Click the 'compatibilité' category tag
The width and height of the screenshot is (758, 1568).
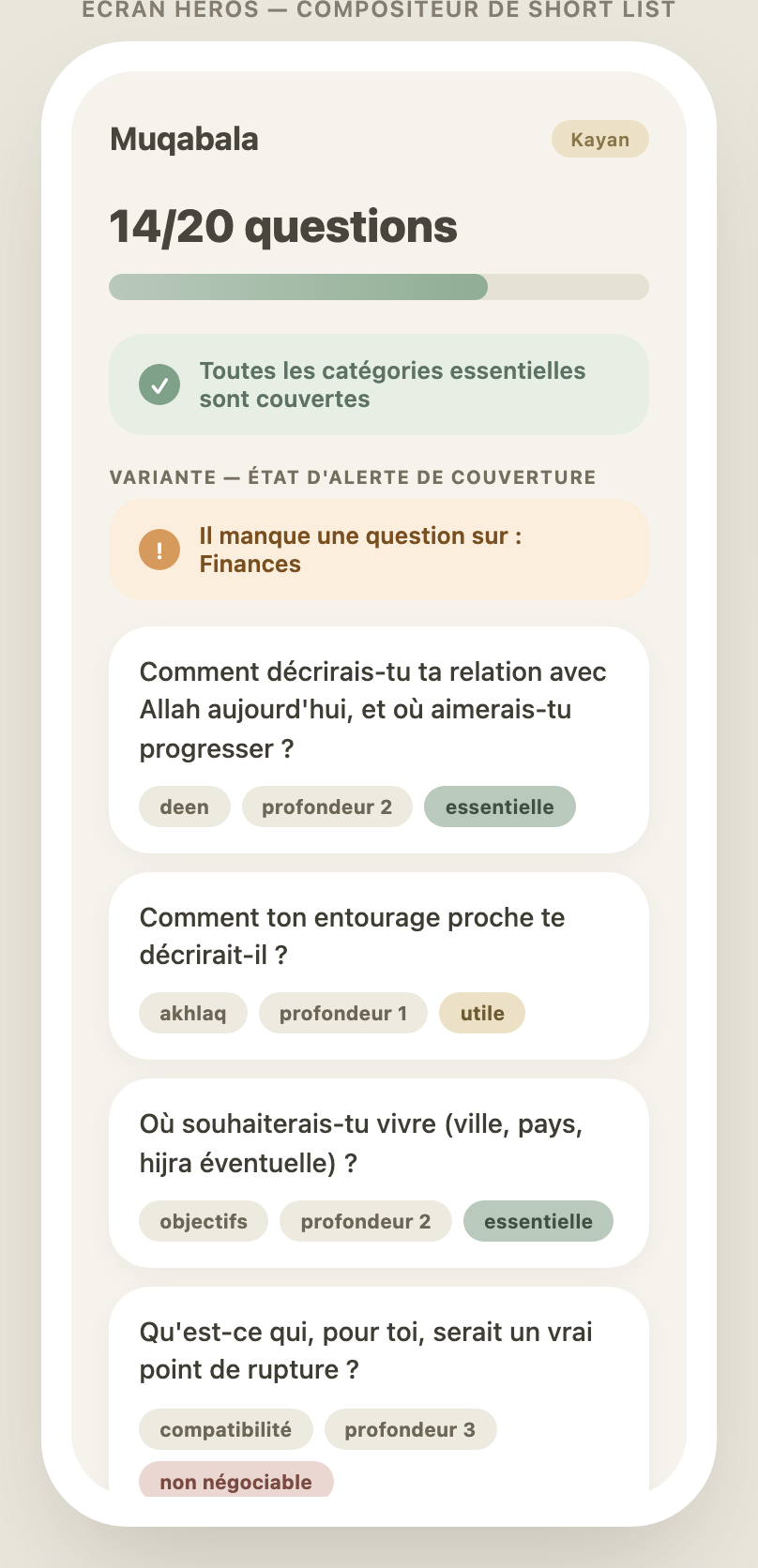point(226,1429)
